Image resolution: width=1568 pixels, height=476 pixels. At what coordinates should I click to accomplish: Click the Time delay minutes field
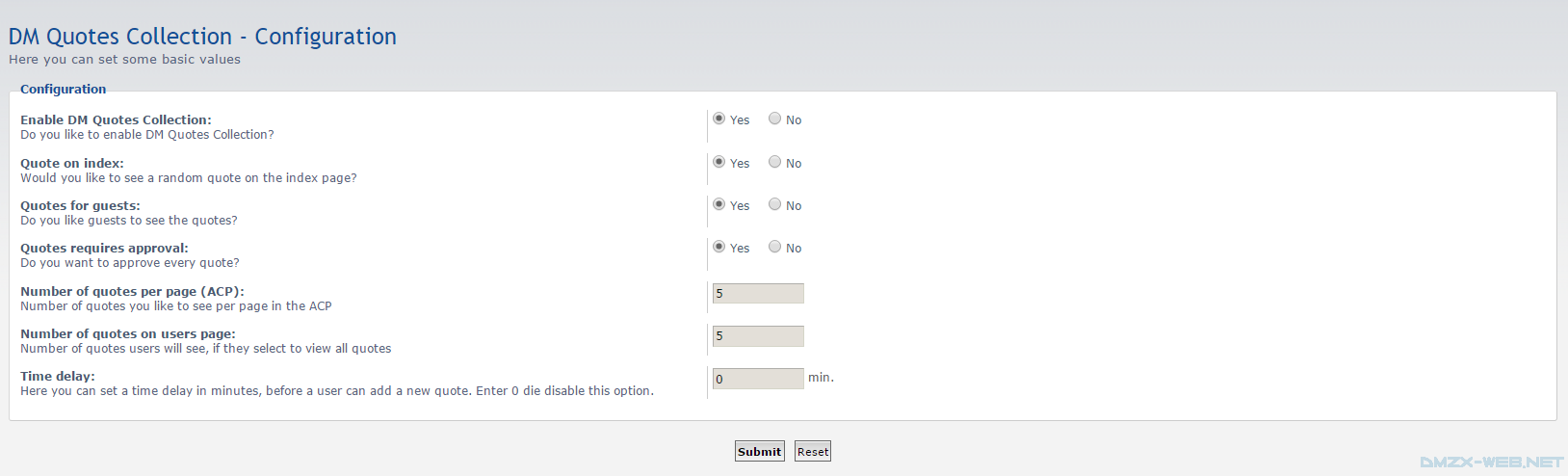[758, 379]
